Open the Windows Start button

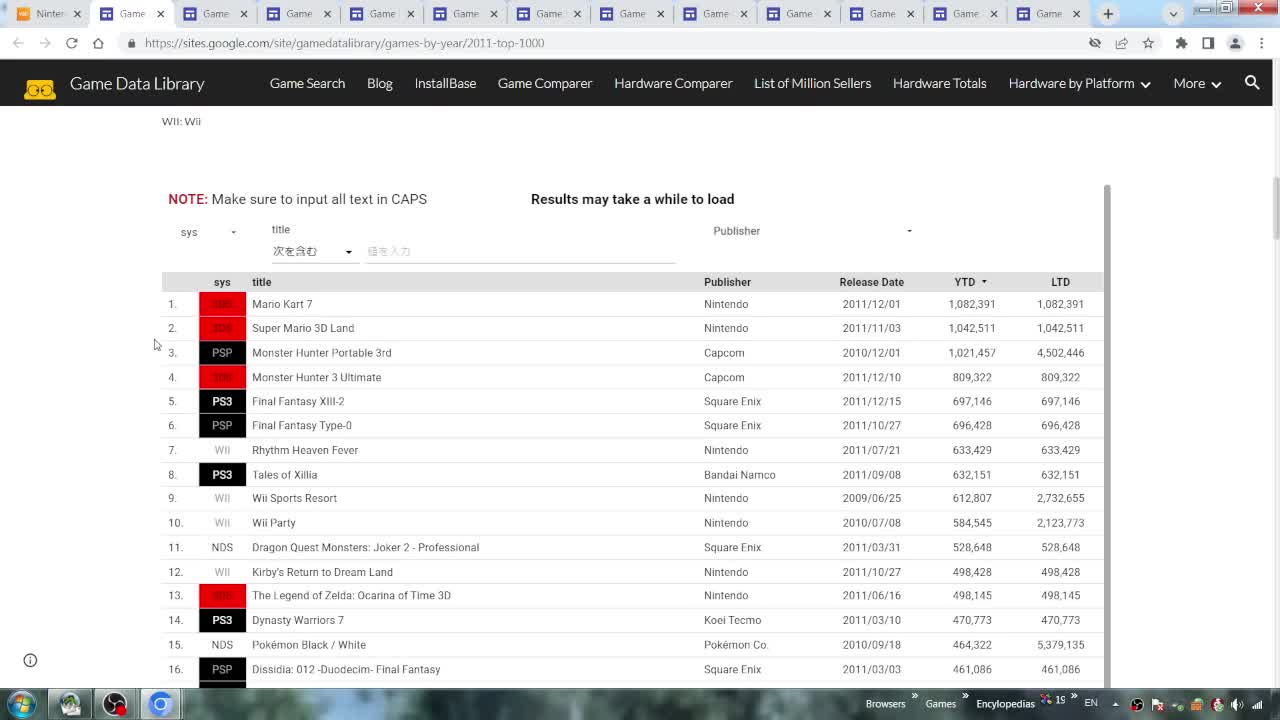click(22, 704)
